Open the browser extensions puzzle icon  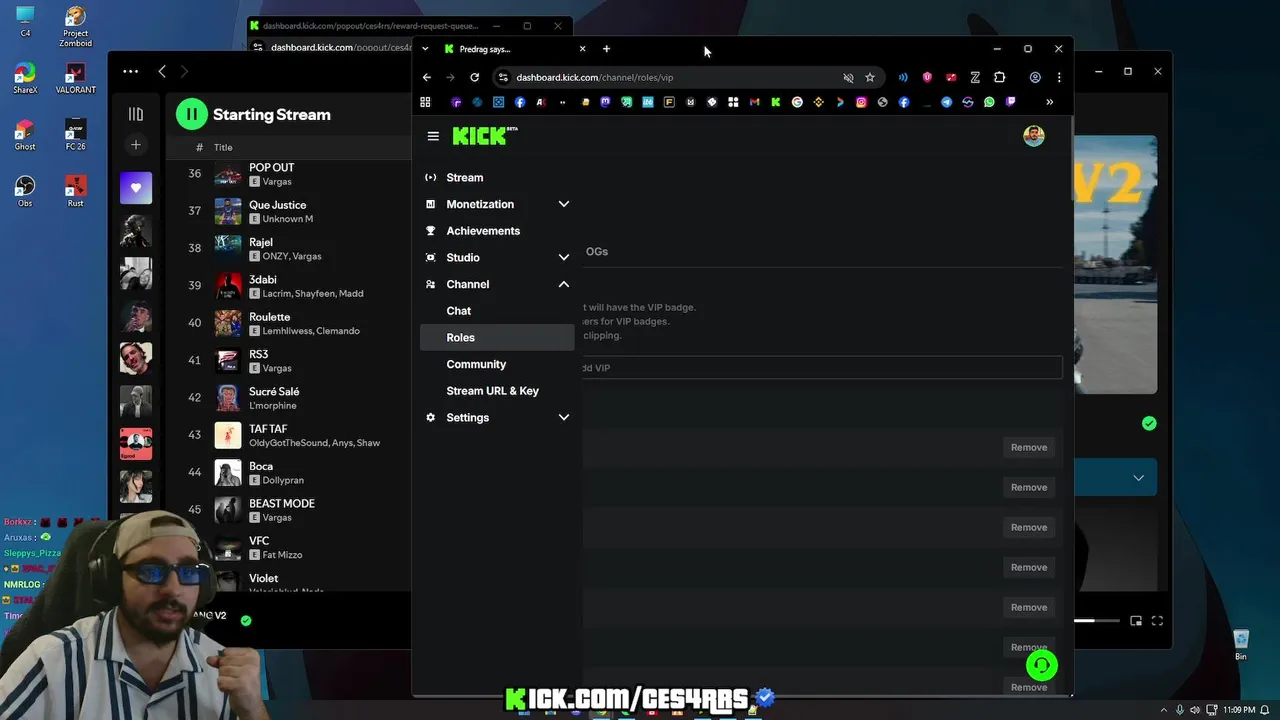[999, 77]
